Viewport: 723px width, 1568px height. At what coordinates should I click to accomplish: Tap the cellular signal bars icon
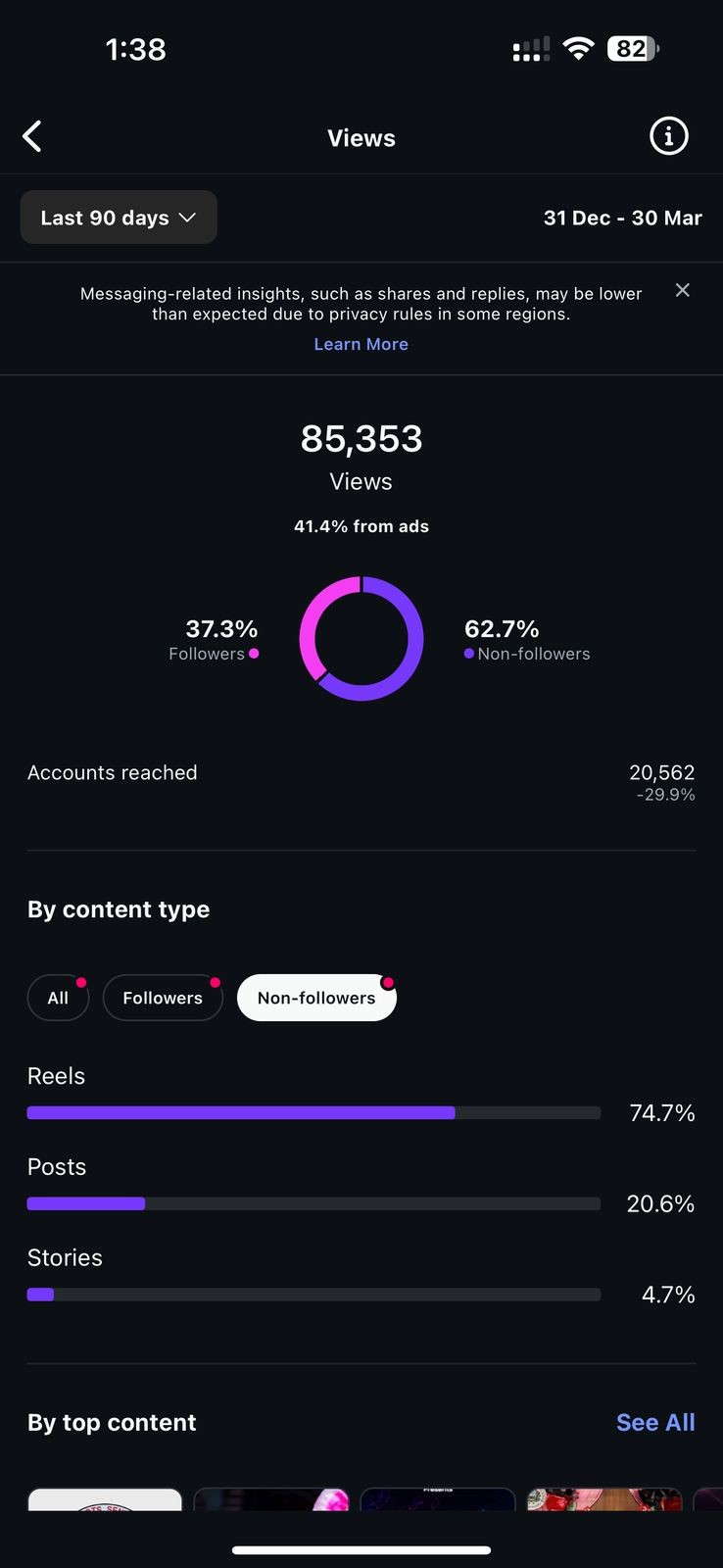532,49
